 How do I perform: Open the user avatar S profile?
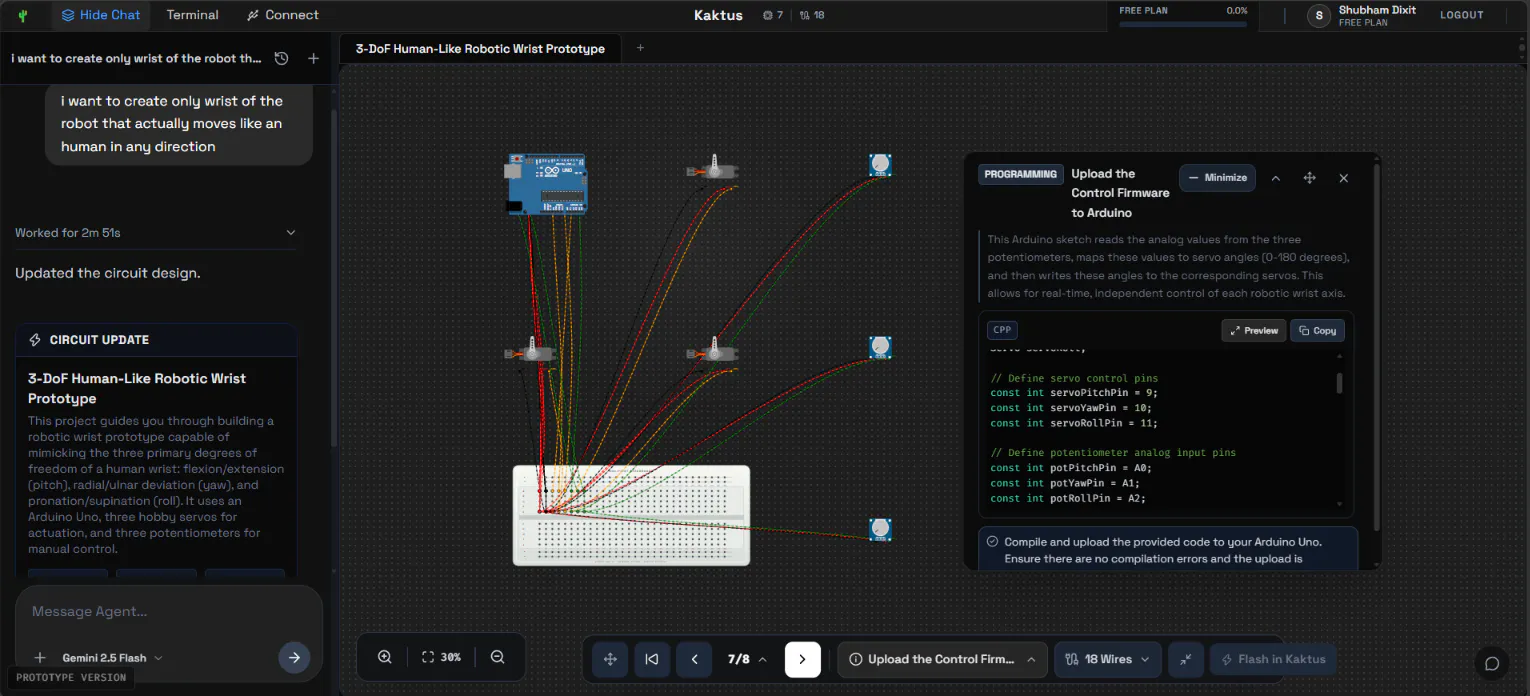[x=1320, y=15]
